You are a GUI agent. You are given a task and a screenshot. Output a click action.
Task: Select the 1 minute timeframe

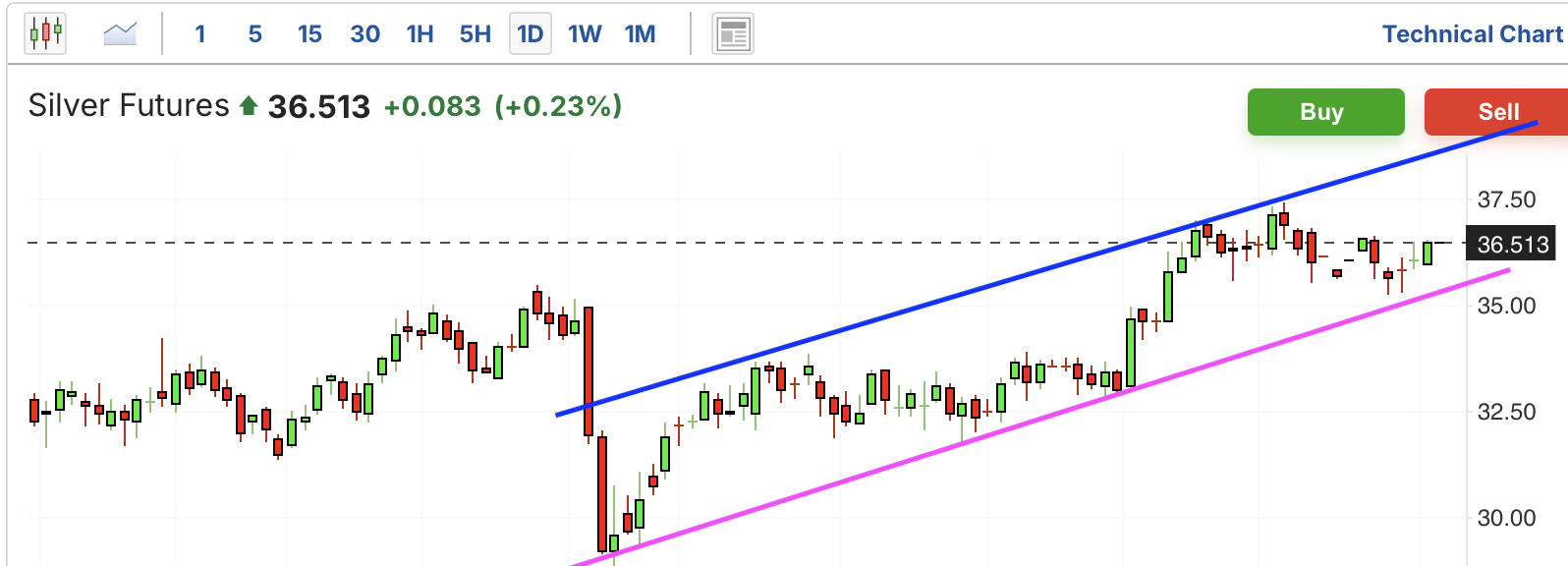point(200,34)
